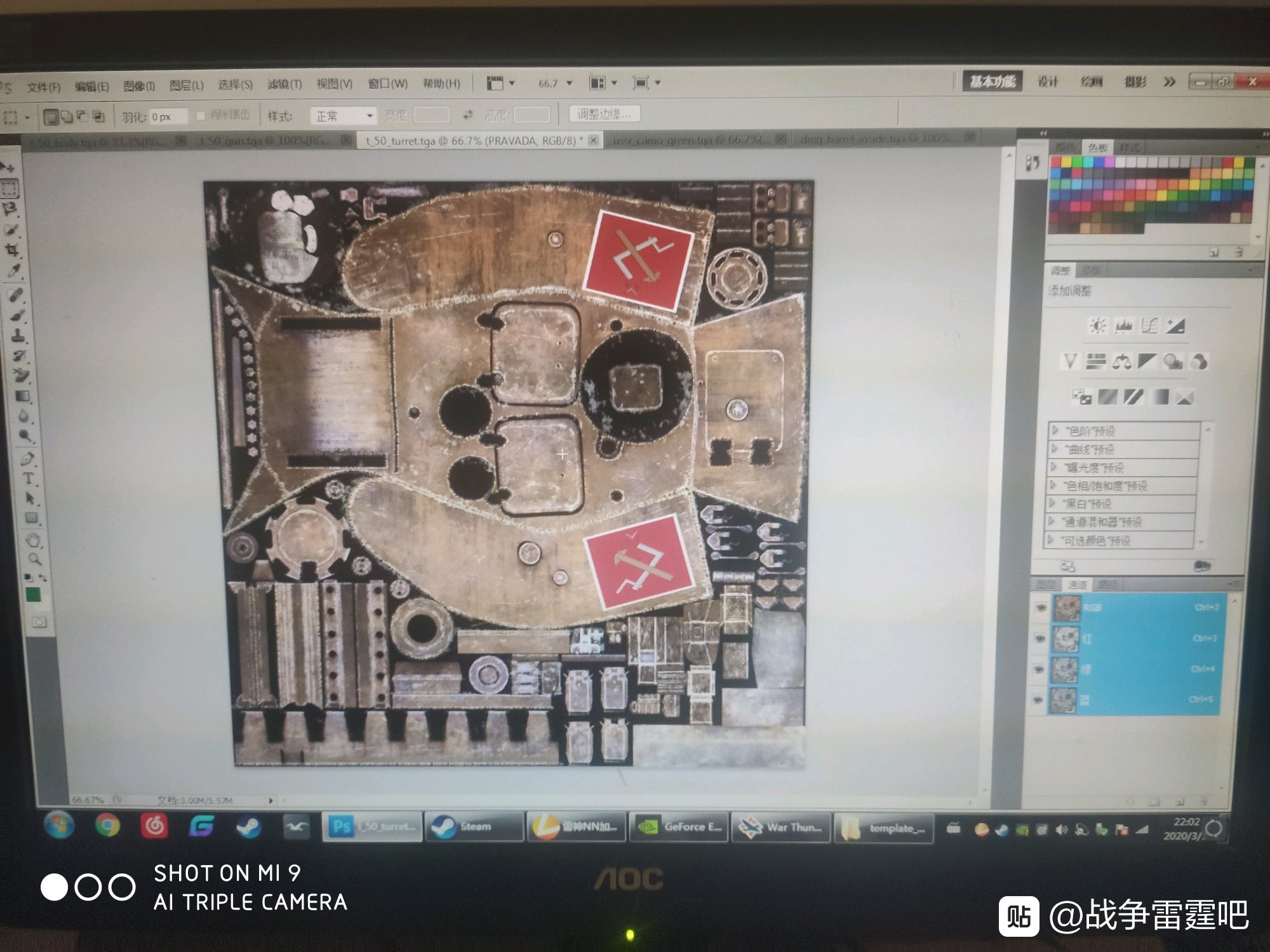Select the Hand tool
The image size is (1270, 952).
pos(33,540)
